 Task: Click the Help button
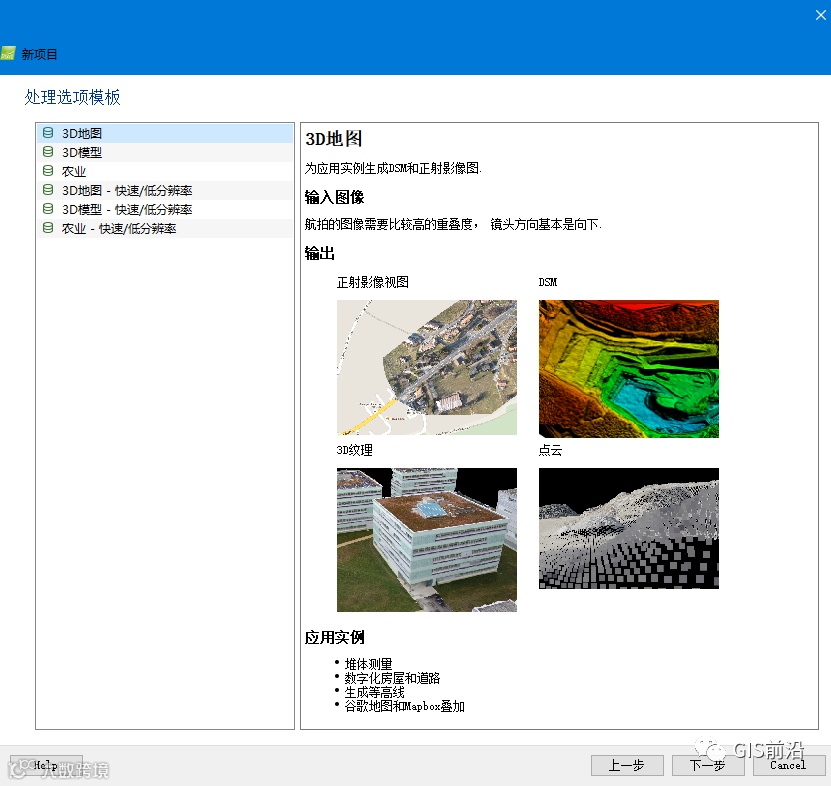coord(46,765)
